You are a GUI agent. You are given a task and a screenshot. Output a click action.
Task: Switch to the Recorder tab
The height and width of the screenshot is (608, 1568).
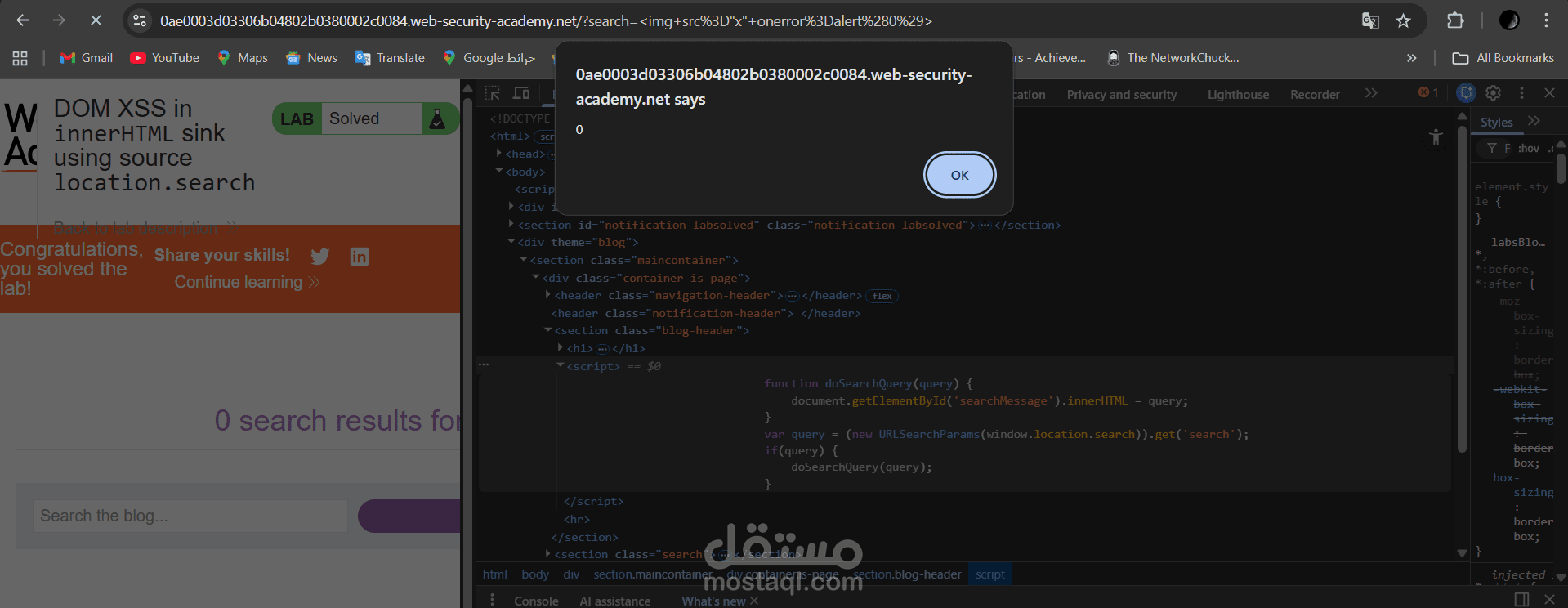point(1315,95)
